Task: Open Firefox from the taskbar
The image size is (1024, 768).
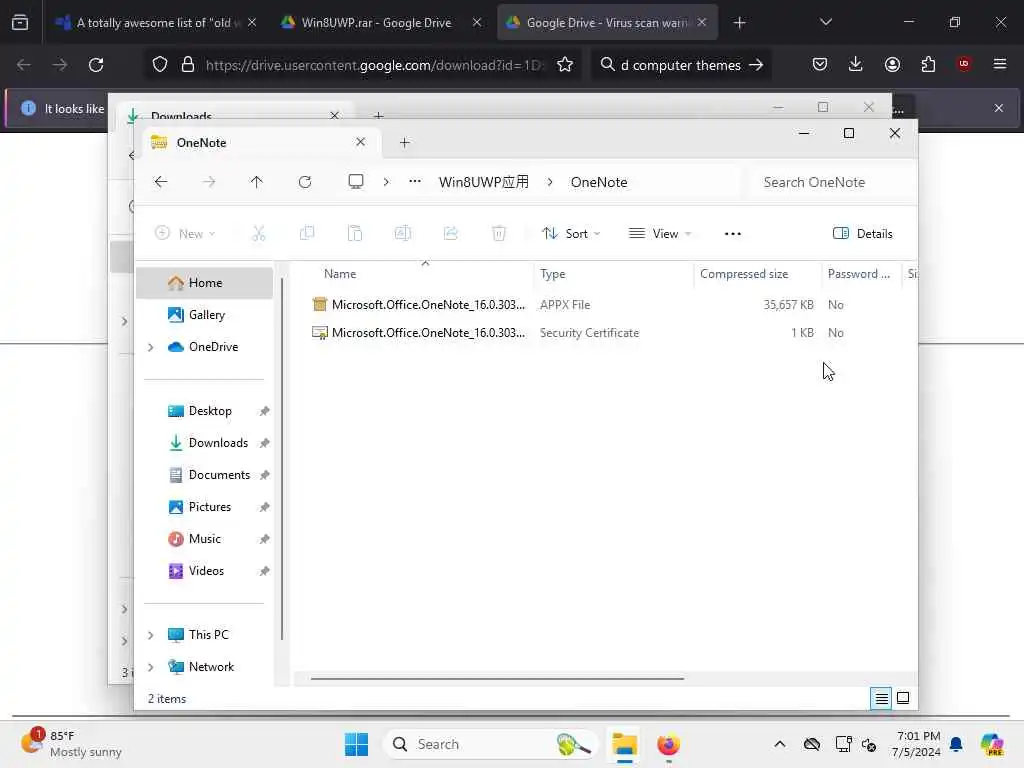Action: [x=668, y=744]
